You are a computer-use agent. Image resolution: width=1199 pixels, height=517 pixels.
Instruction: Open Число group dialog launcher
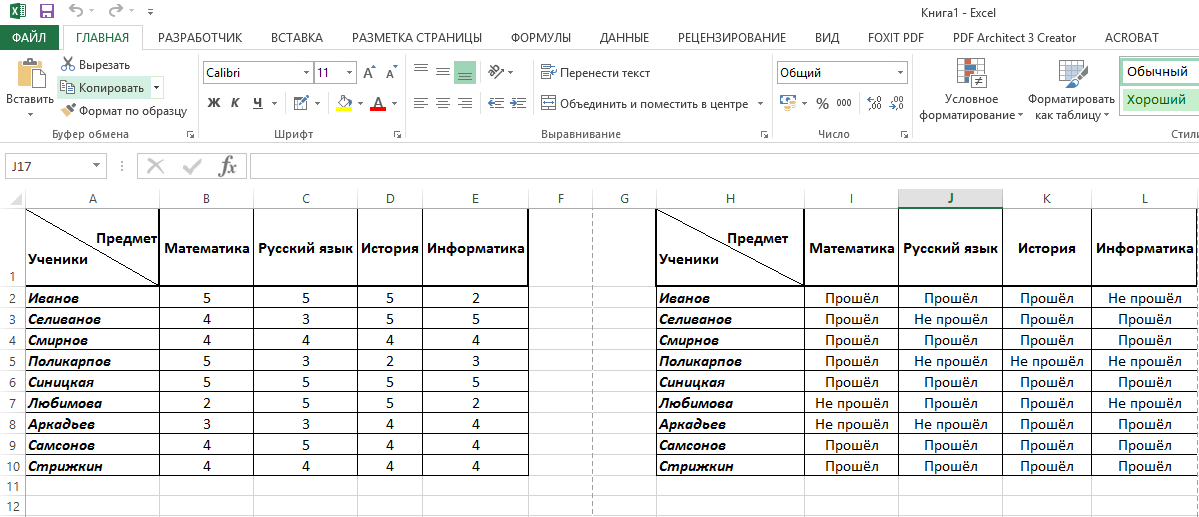coord(904,135)
